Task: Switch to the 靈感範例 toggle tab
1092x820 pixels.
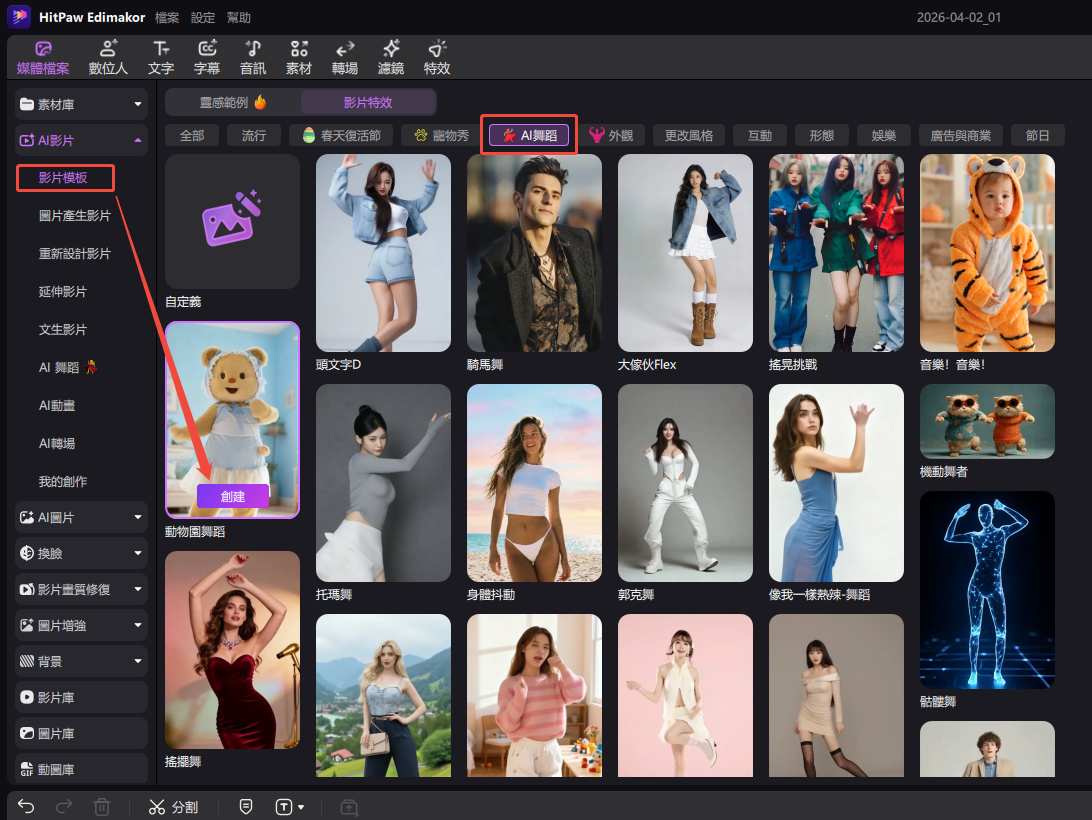Action: point(232,102)
